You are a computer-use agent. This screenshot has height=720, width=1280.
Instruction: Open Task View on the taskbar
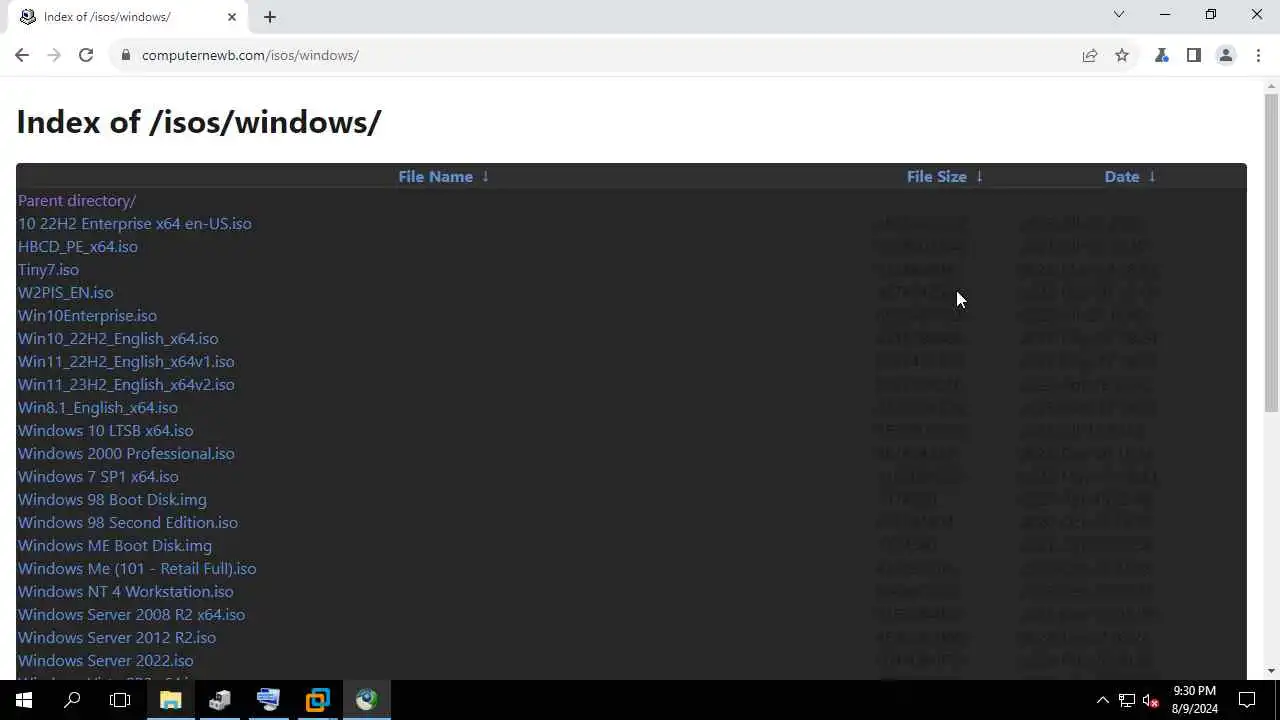[x=120, y=700]
